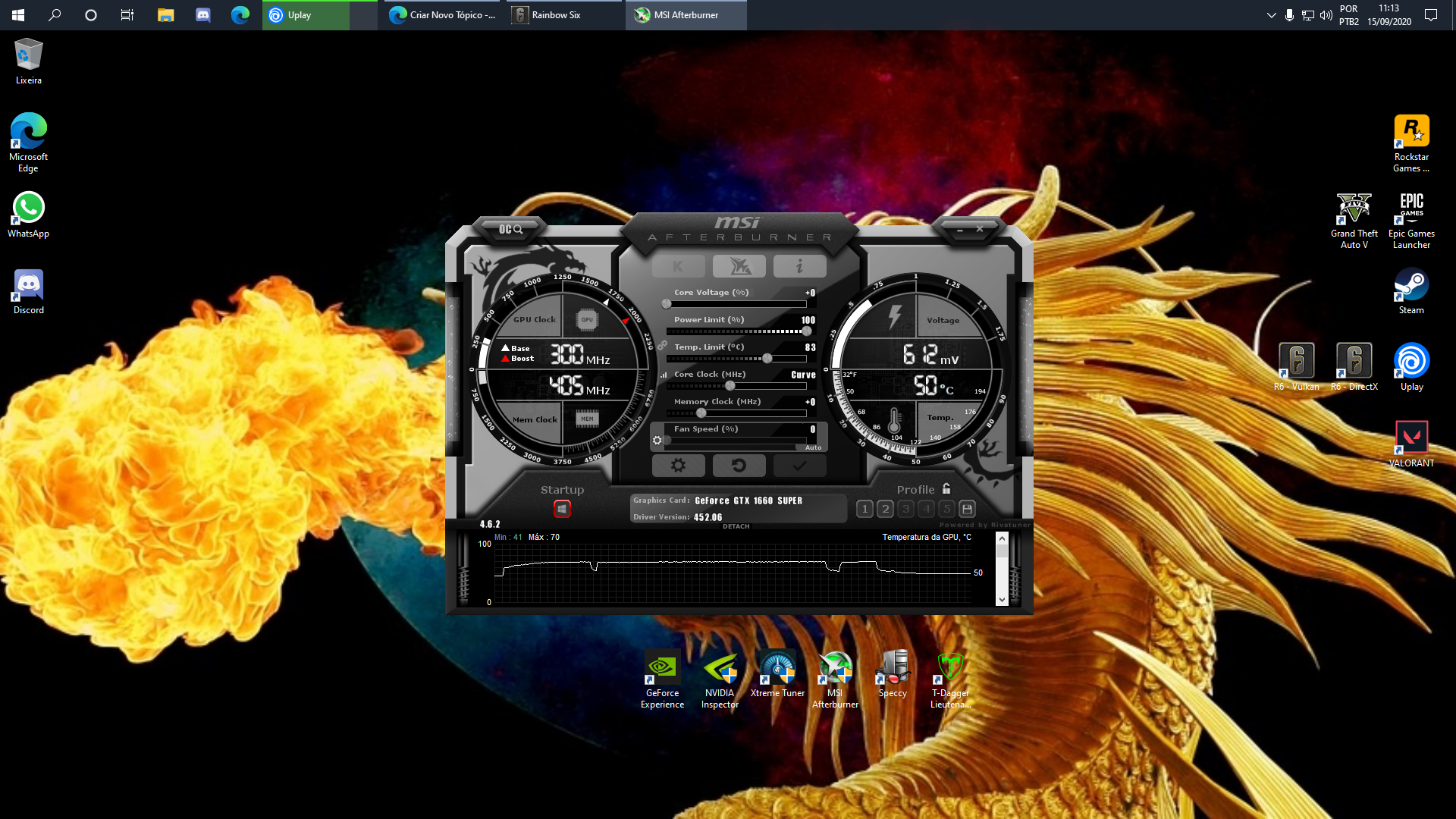Open the NVIDIA Inspector shortcut
1456x819 pixels.
click(720, 680)
